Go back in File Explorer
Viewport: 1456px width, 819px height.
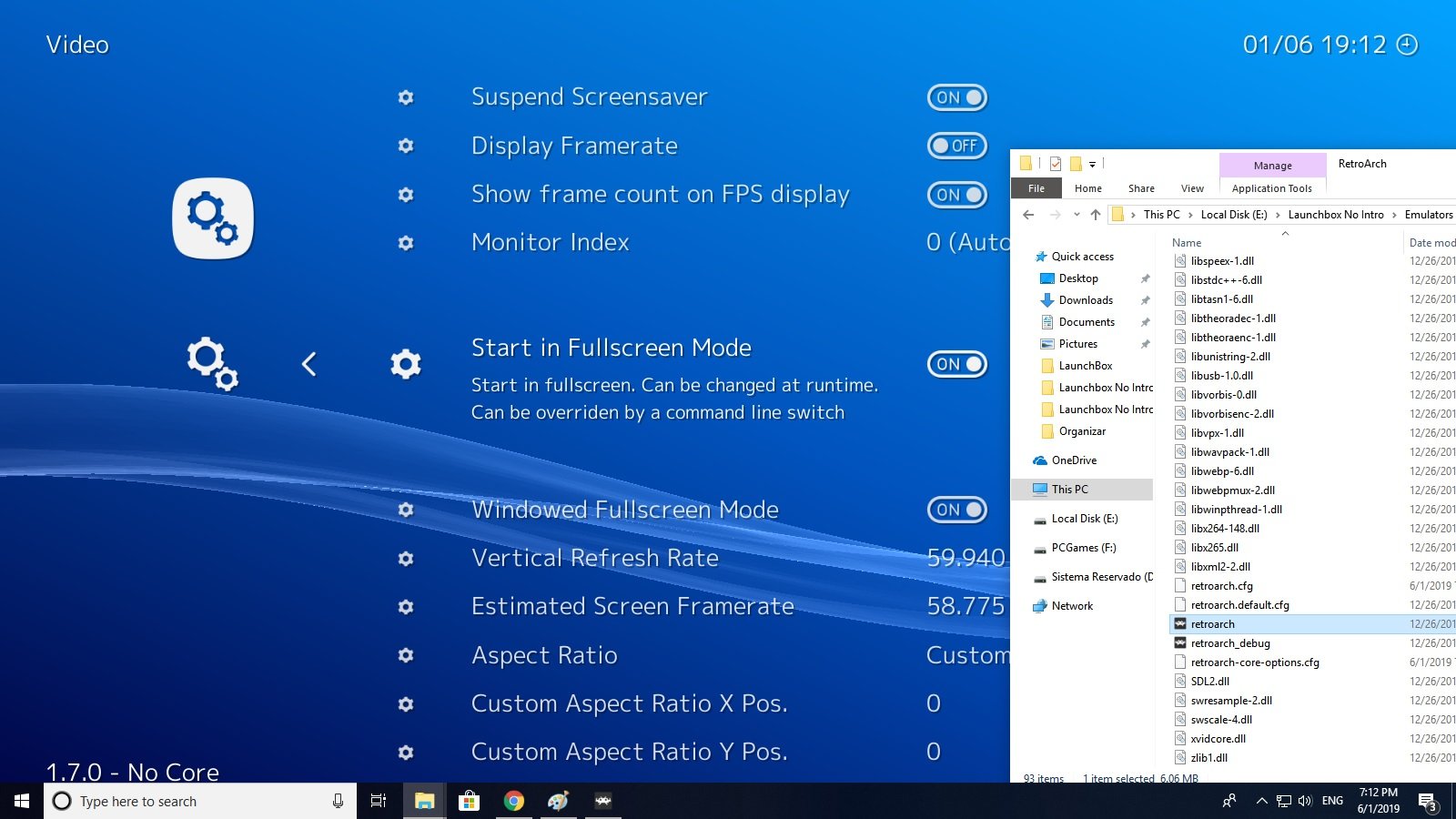pyautogui.click(x=1028, y=215)
